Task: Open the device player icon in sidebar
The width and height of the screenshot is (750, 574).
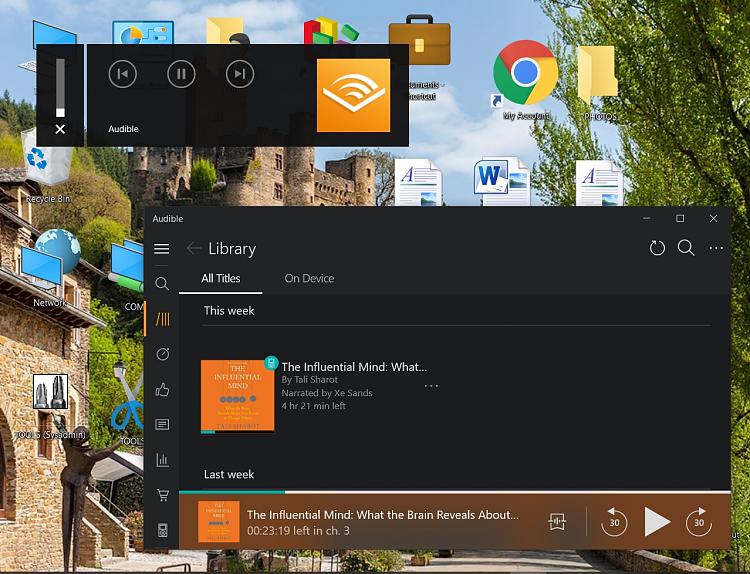Action: [163, 530]
